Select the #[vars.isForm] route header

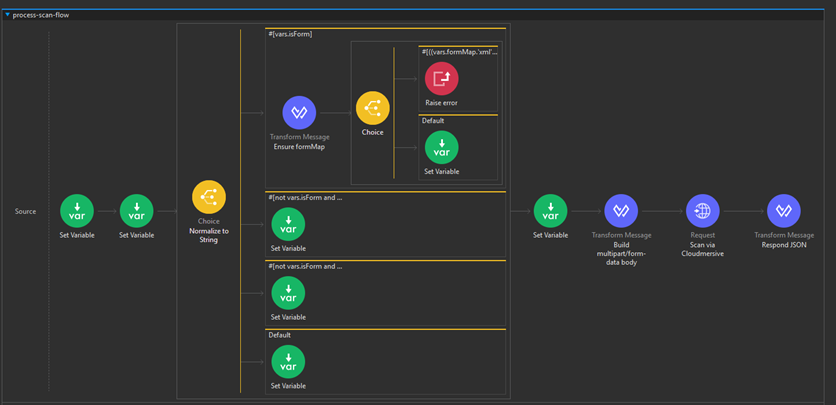pos(291,34)
